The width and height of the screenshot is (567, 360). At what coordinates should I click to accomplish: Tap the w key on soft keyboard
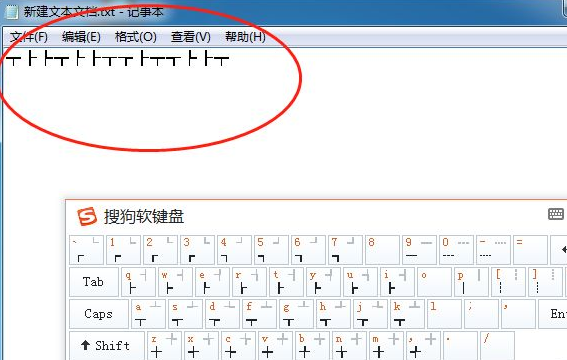tap(175, 282)
